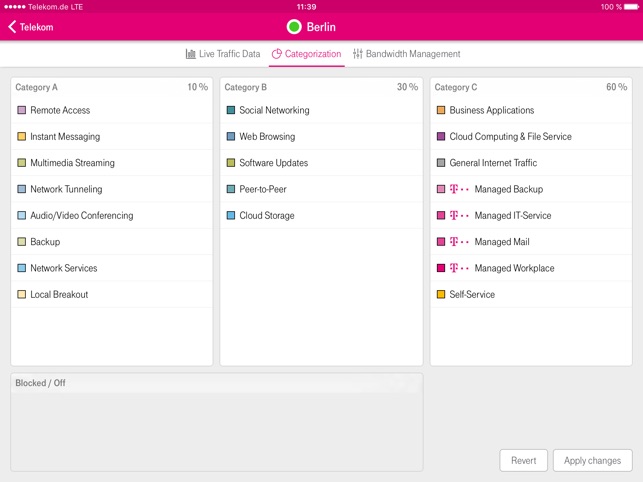
Task: Select the Social Networking teal swatch
Action: pyautogui.click(x=231, y=110)
